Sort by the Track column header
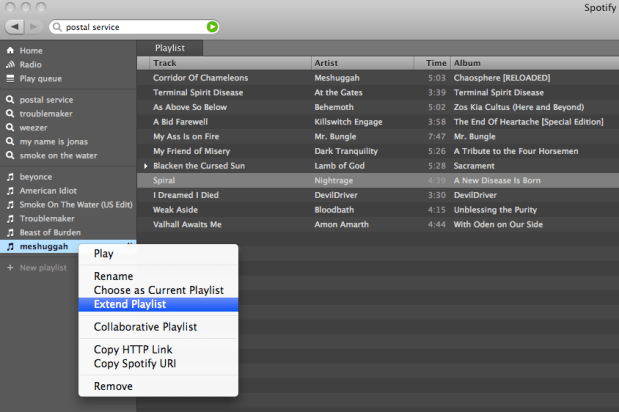The width and height of the screenshot is (619, 412). click(x=231, y=63)
